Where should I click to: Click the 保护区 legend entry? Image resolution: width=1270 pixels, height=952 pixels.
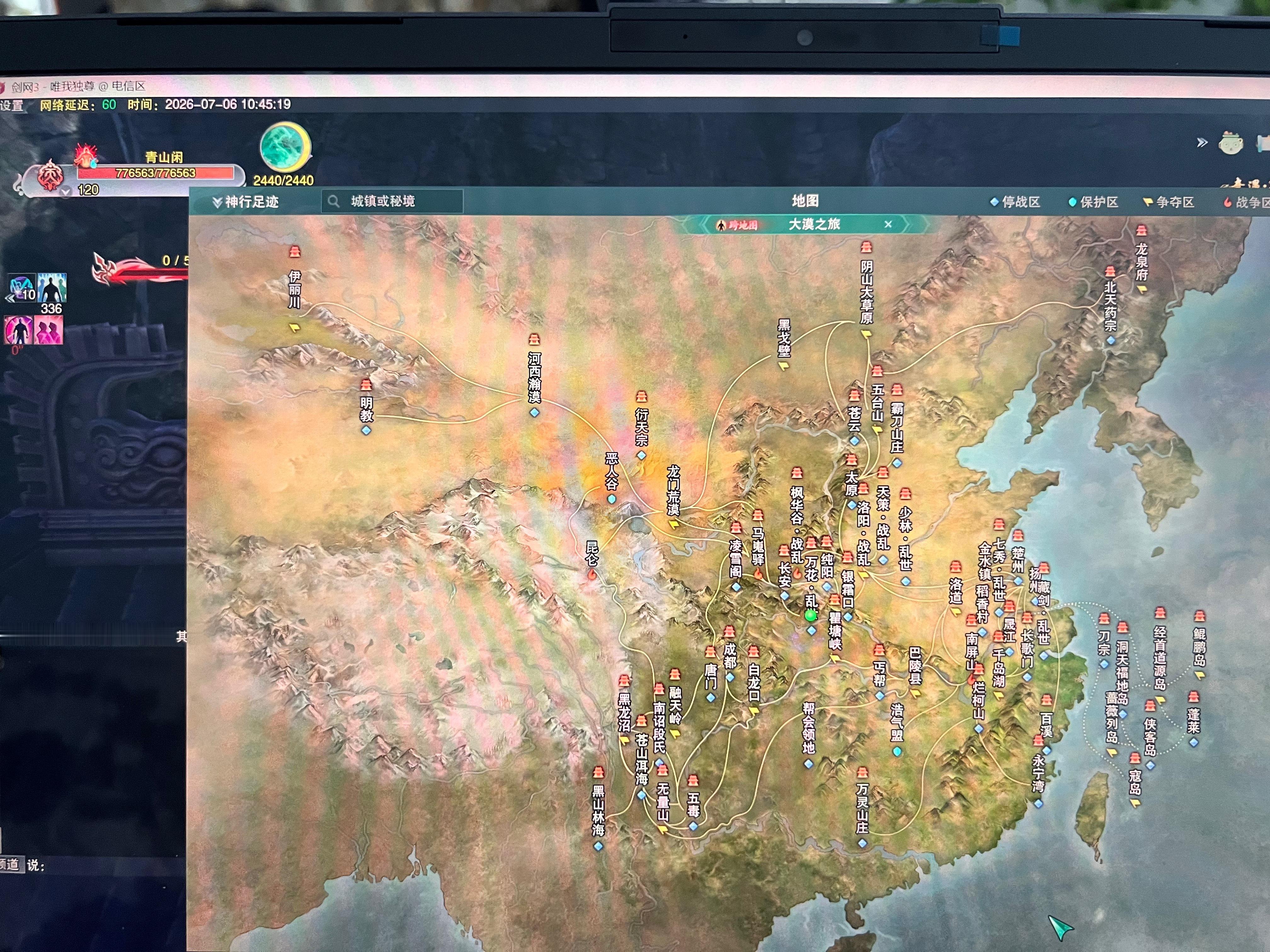coord(1093,202)
